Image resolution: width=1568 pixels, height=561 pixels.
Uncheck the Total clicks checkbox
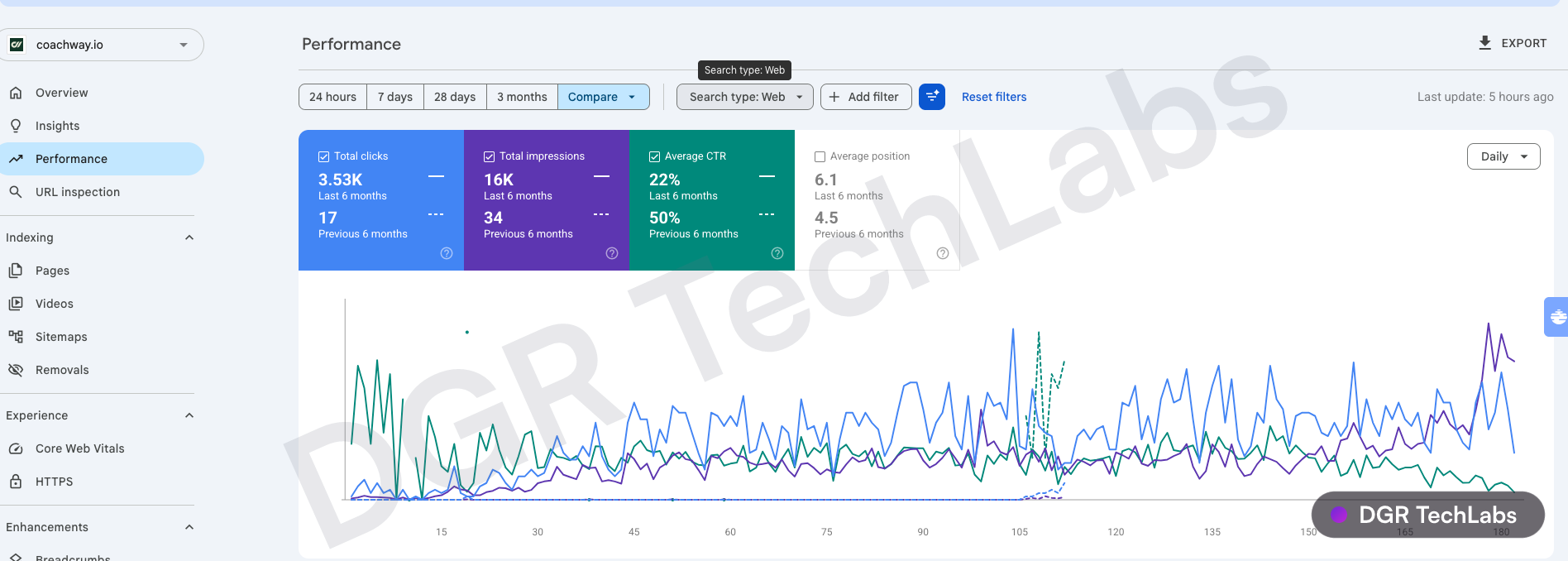click(x=324, y=156)
